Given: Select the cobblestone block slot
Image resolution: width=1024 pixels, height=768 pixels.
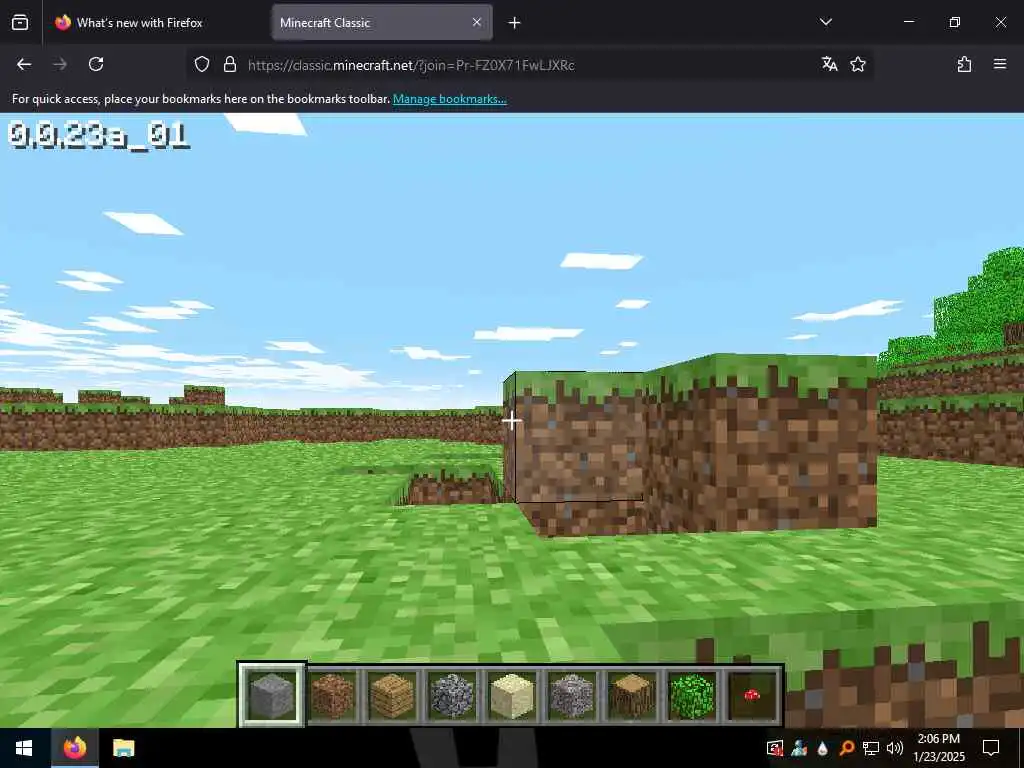Looking at the screenshot, I should tap(452, 696).
